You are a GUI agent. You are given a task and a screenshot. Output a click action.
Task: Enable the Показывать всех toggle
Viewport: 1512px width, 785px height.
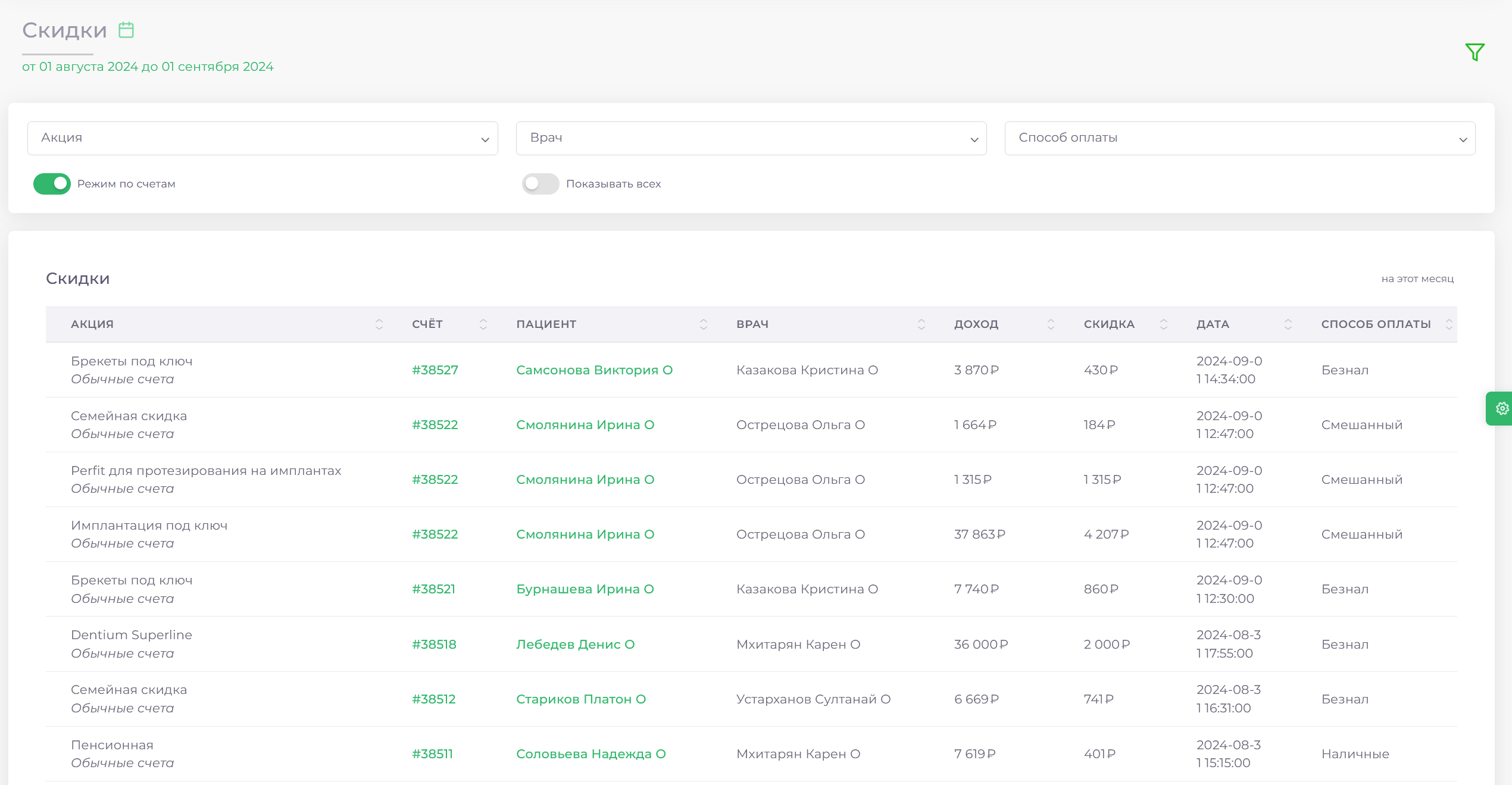point(541,184)
